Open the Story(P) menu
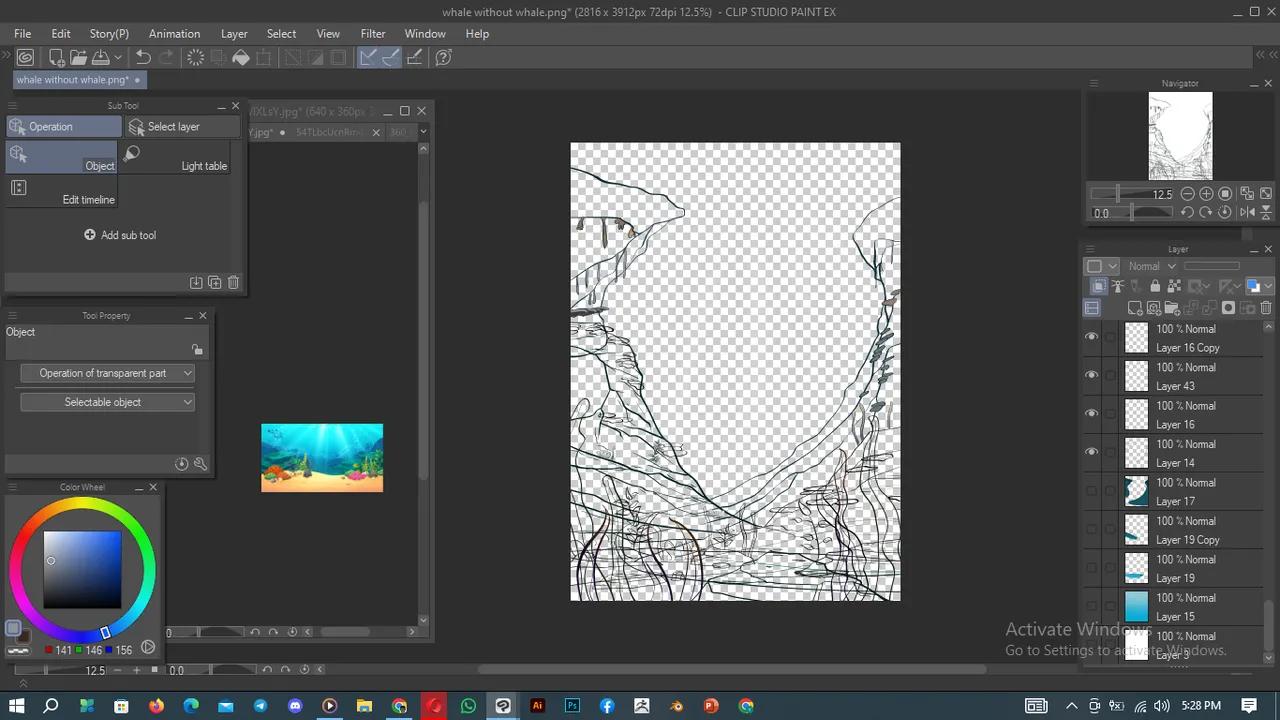 pyautogui.click(x=109, y=34)
